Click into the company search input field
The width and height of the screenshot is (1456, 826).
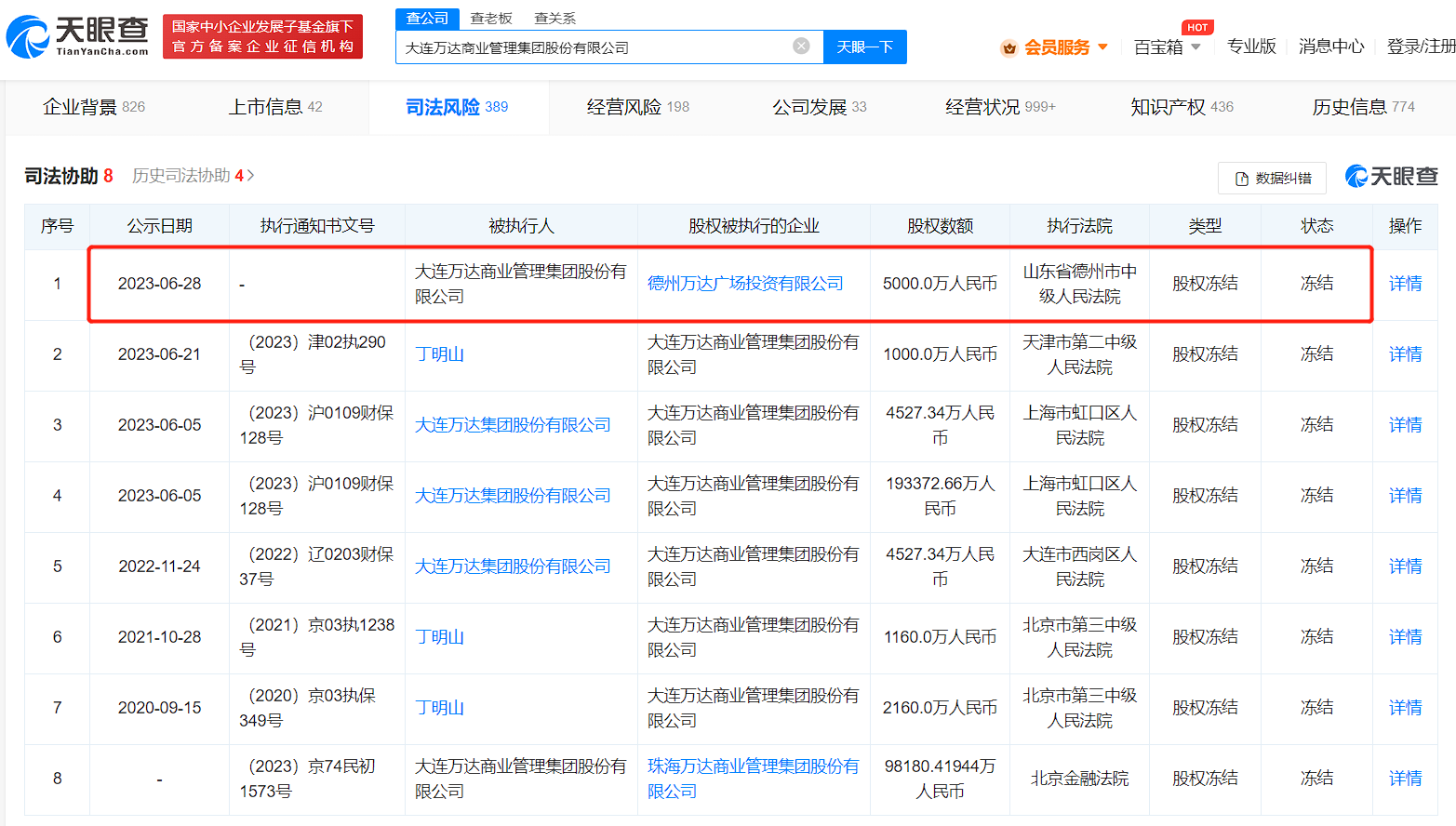pyautogui.click(x=595, y=47)
